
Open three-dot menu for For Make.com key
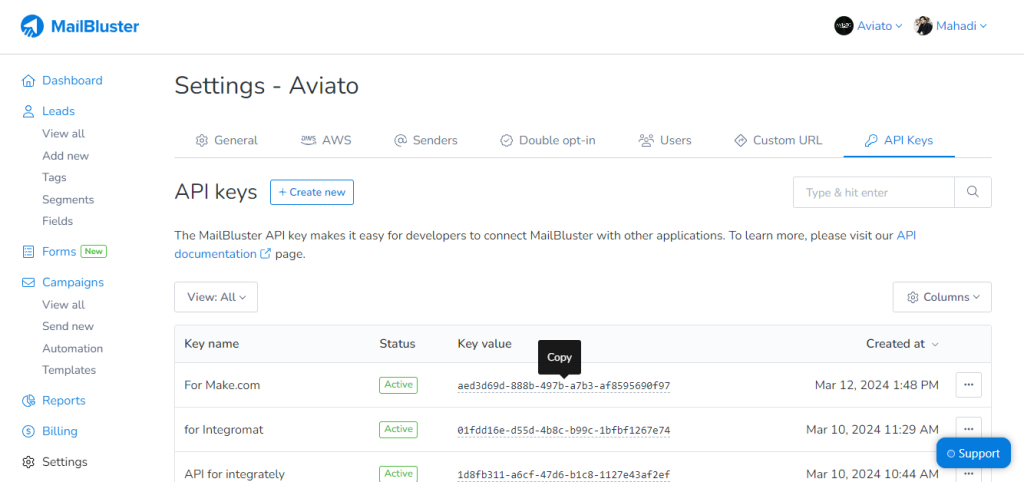968,384
